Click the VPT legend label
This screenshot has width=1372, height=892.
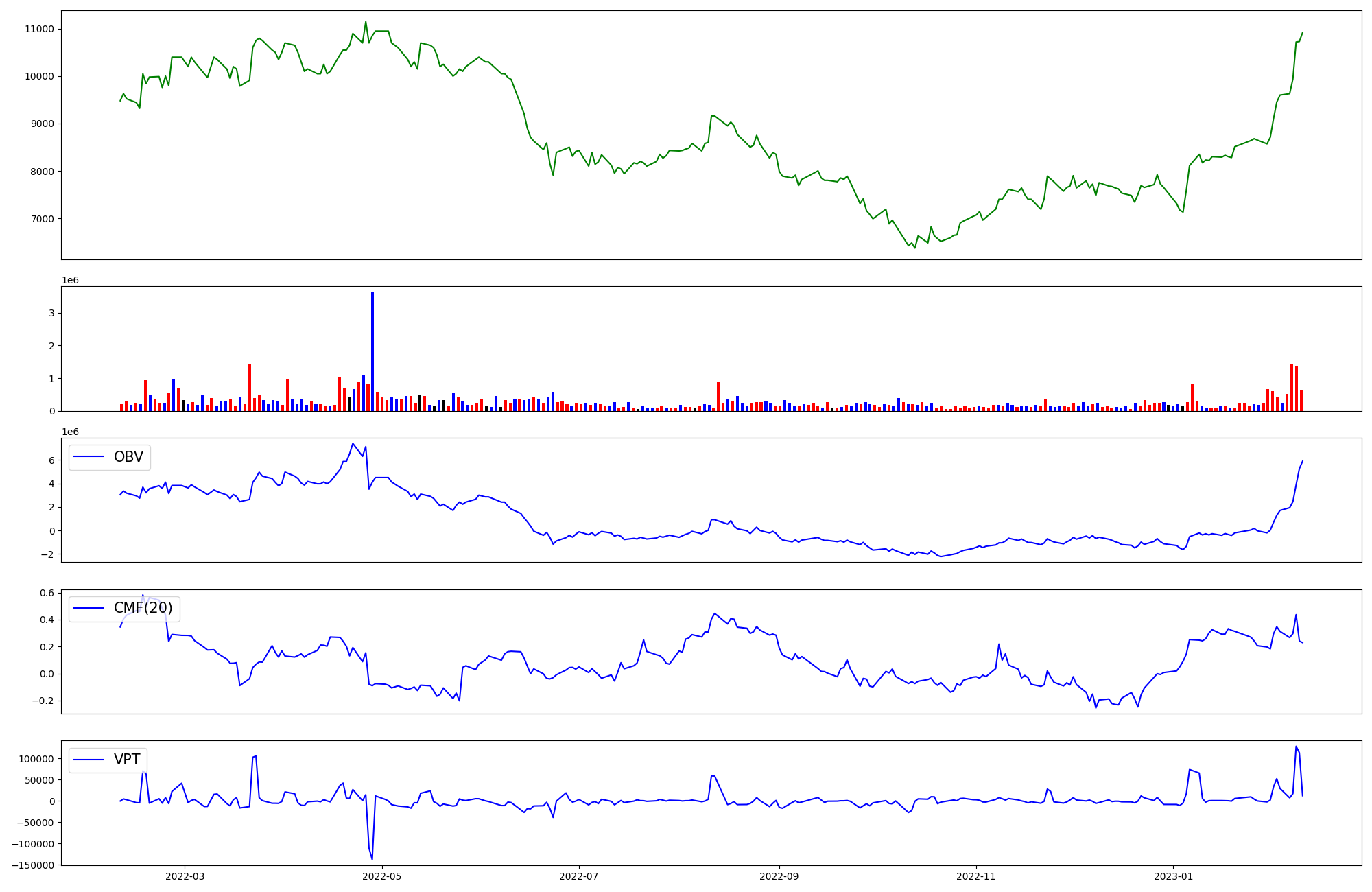point(127,760)
